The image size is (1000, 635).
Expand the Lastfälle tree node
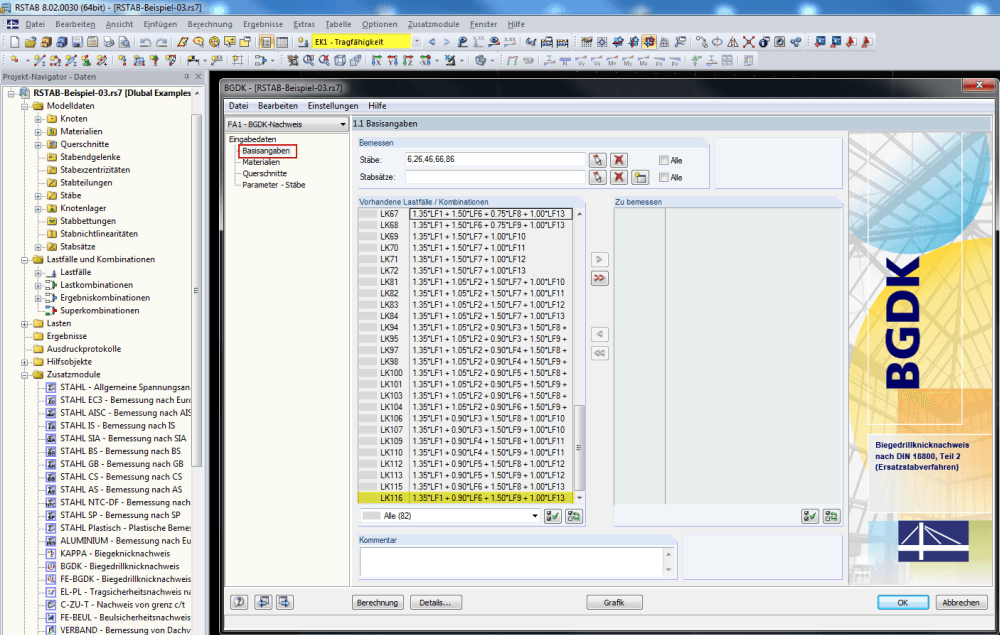click(38, 272)
